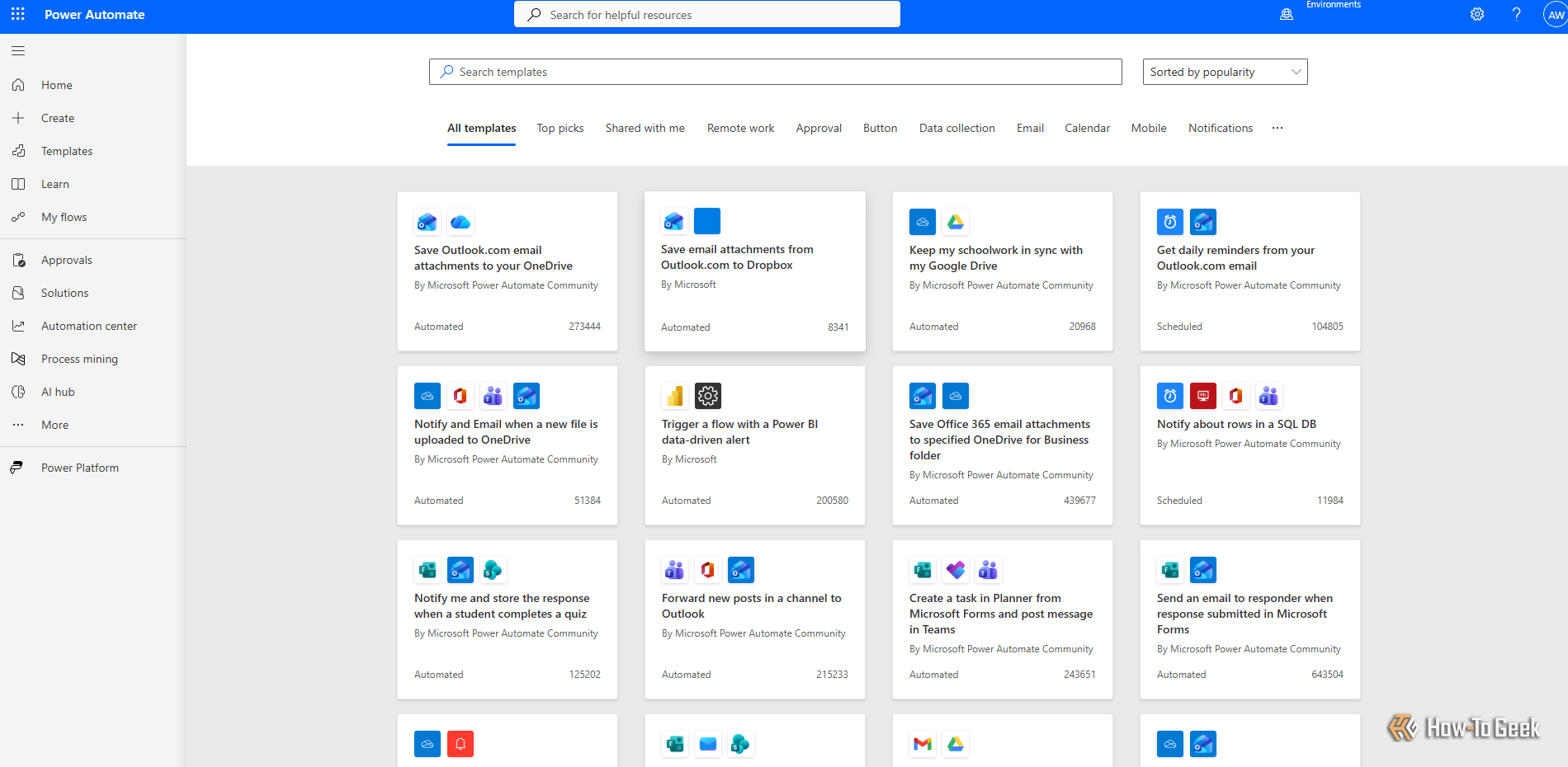Open Notify about rows in a SQL DB
This screenshot has width=1568, height=767.
1250,445
